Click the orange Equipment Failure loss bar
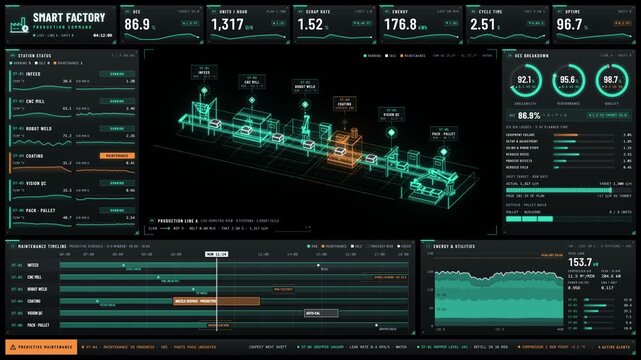 point(566,135)
